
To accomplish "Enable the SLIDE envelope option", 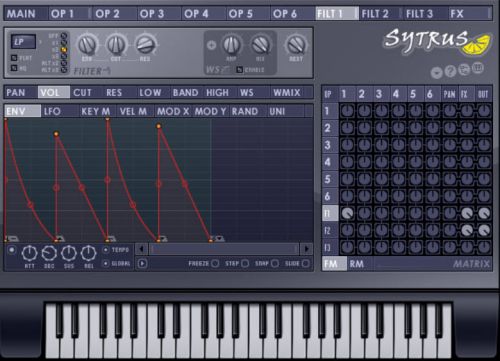I will [x=305, y=264].
